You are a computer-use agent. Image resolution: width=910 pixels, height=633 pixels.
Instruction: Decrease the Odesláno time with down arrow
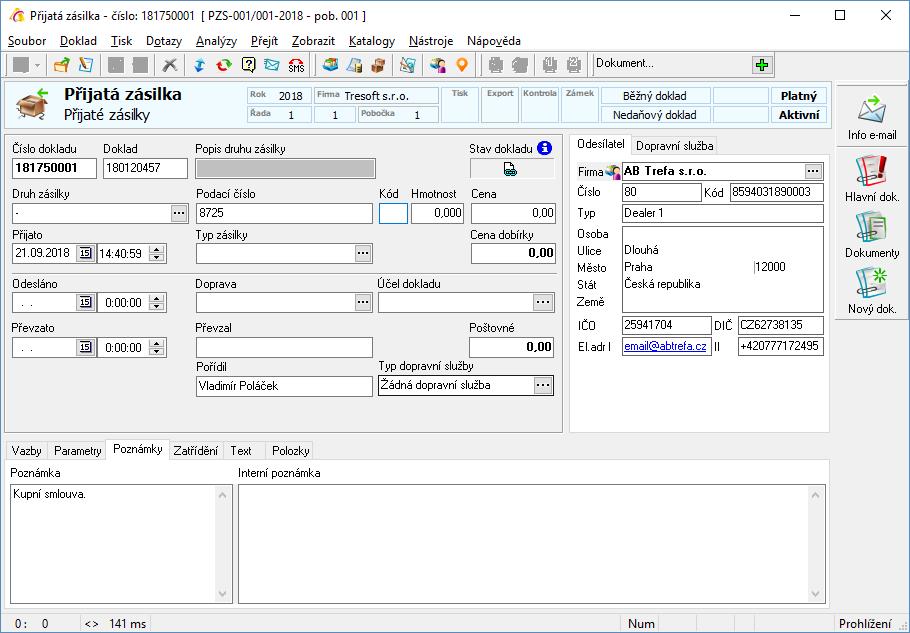pyautogui.click(x=157, y=306)
